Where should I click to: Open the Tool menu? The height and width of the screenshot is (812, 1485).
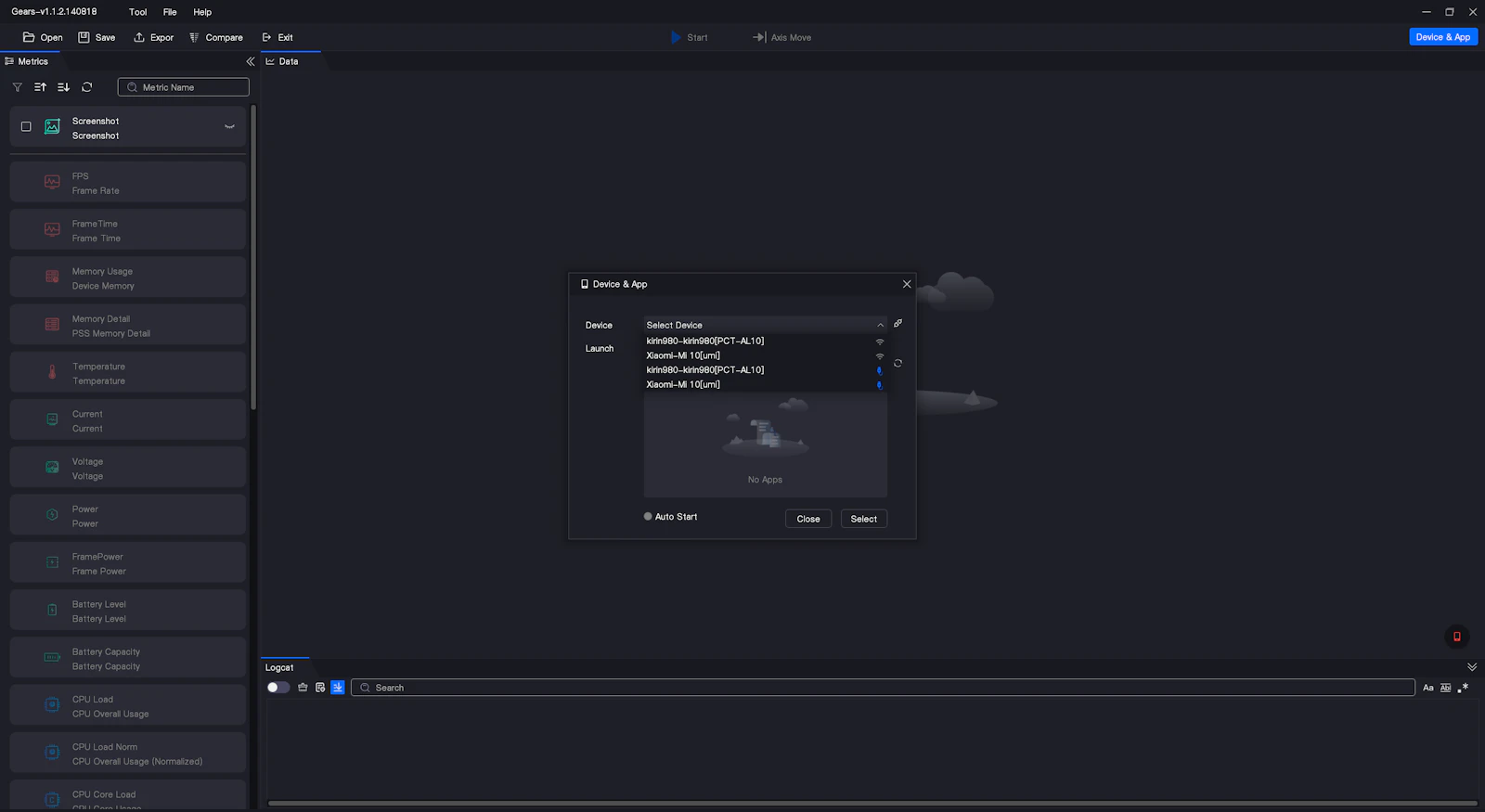[x=137, y=12]
